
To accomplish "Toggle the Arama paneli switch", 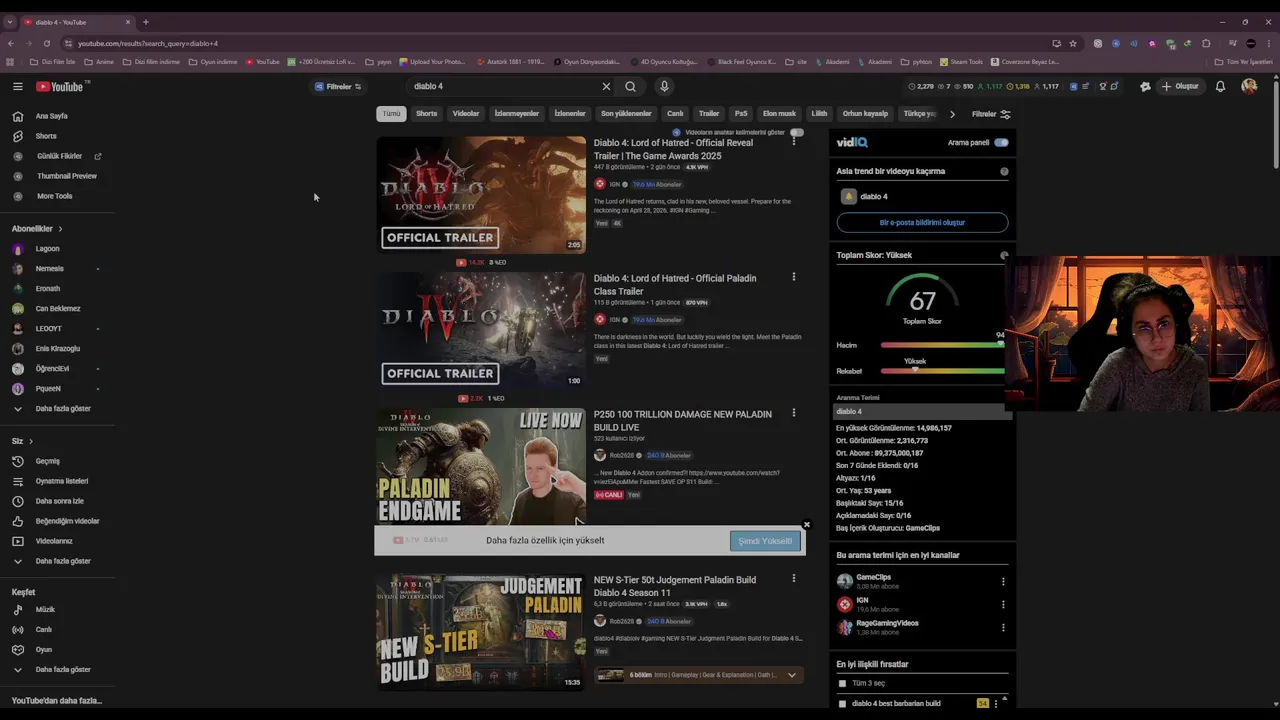I will coord(1001,143).
